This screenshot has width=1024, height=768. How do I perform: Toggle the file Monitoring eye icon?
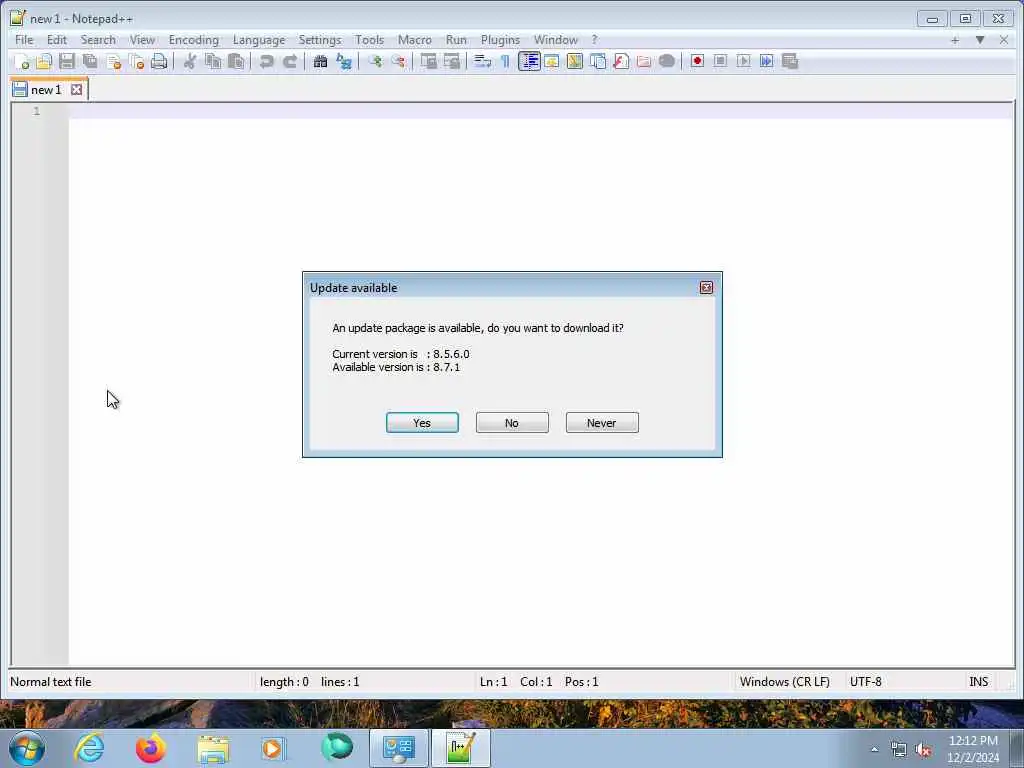667,61
